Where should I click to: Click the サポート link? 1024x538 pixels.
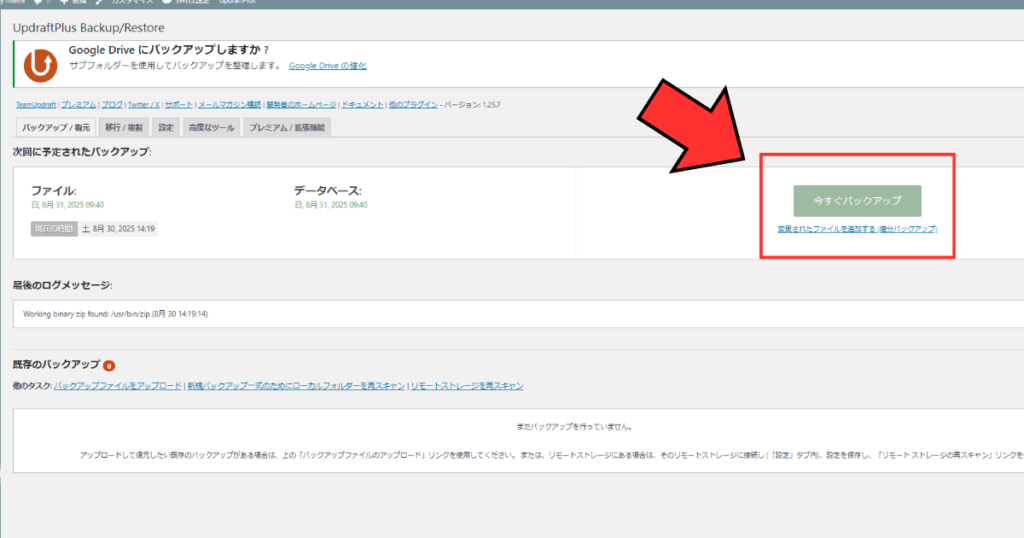(179, 104)
